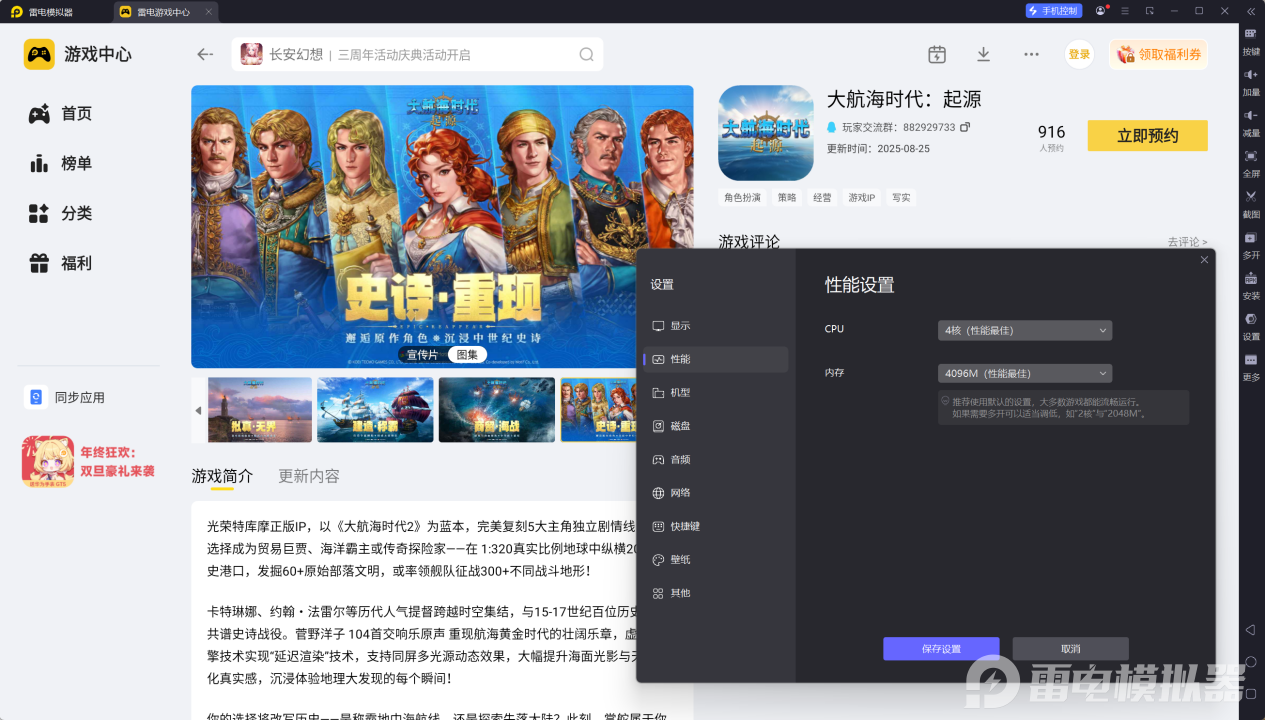This screenshot has height=720, width=1265.
Task: Go back with the left arrow
Action: coord(205,55)
